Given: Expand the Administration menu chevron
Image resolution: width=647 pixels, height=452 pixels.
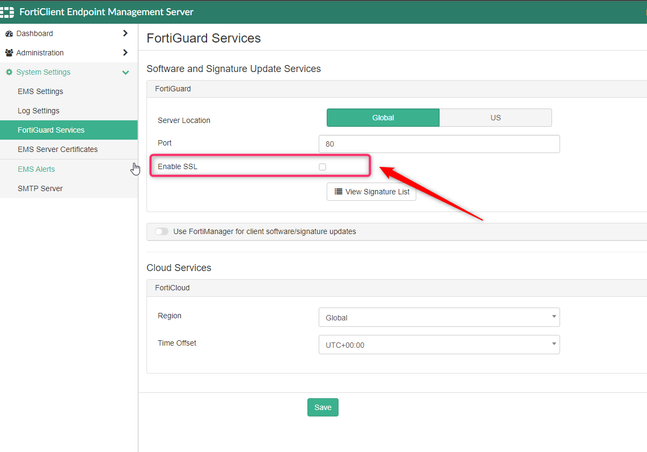Looking at the screenshot, I should [125, 52].
